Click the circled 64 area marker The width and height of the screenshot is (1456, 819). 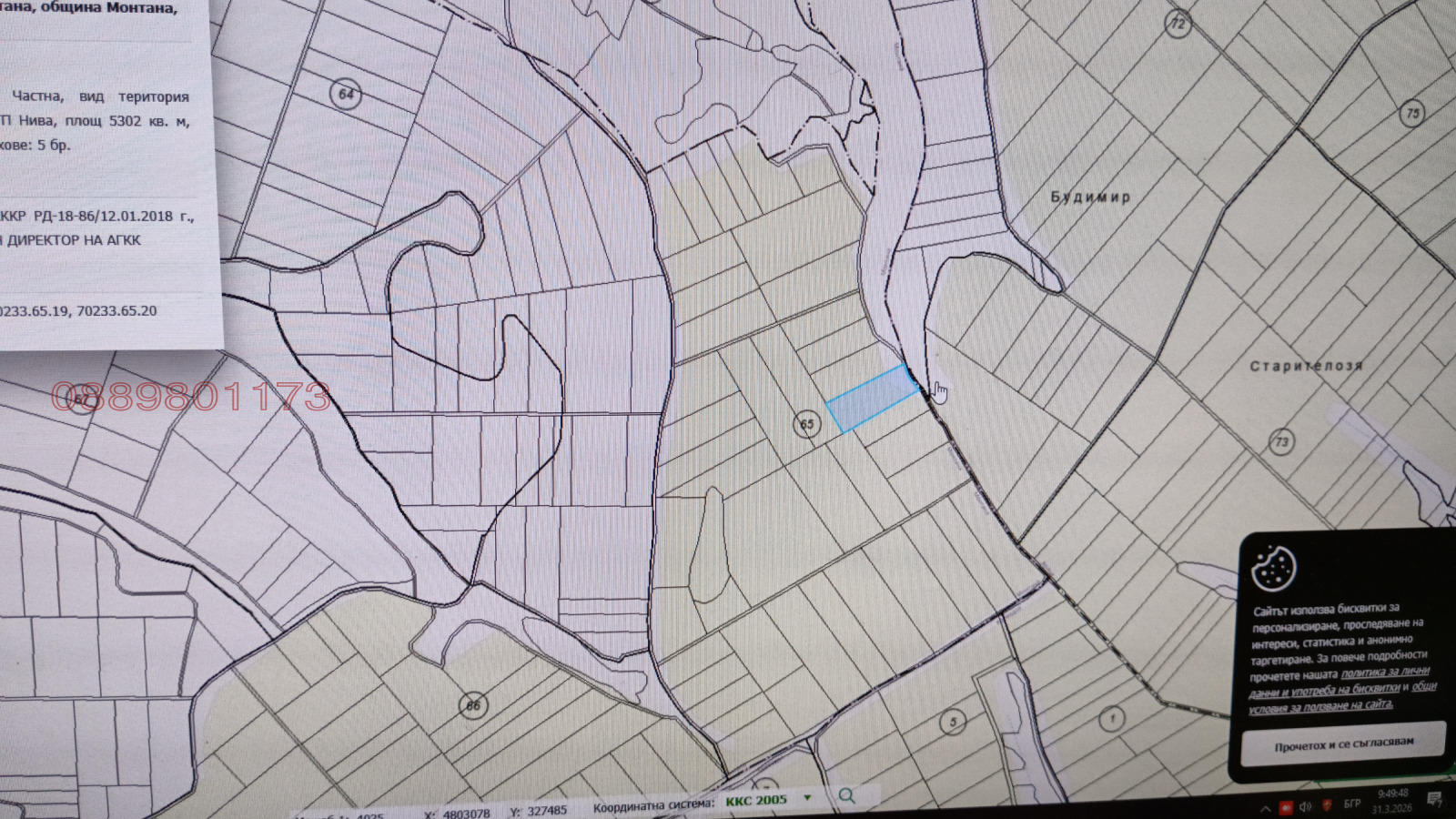pyautogui.click(x=346, y=94)
